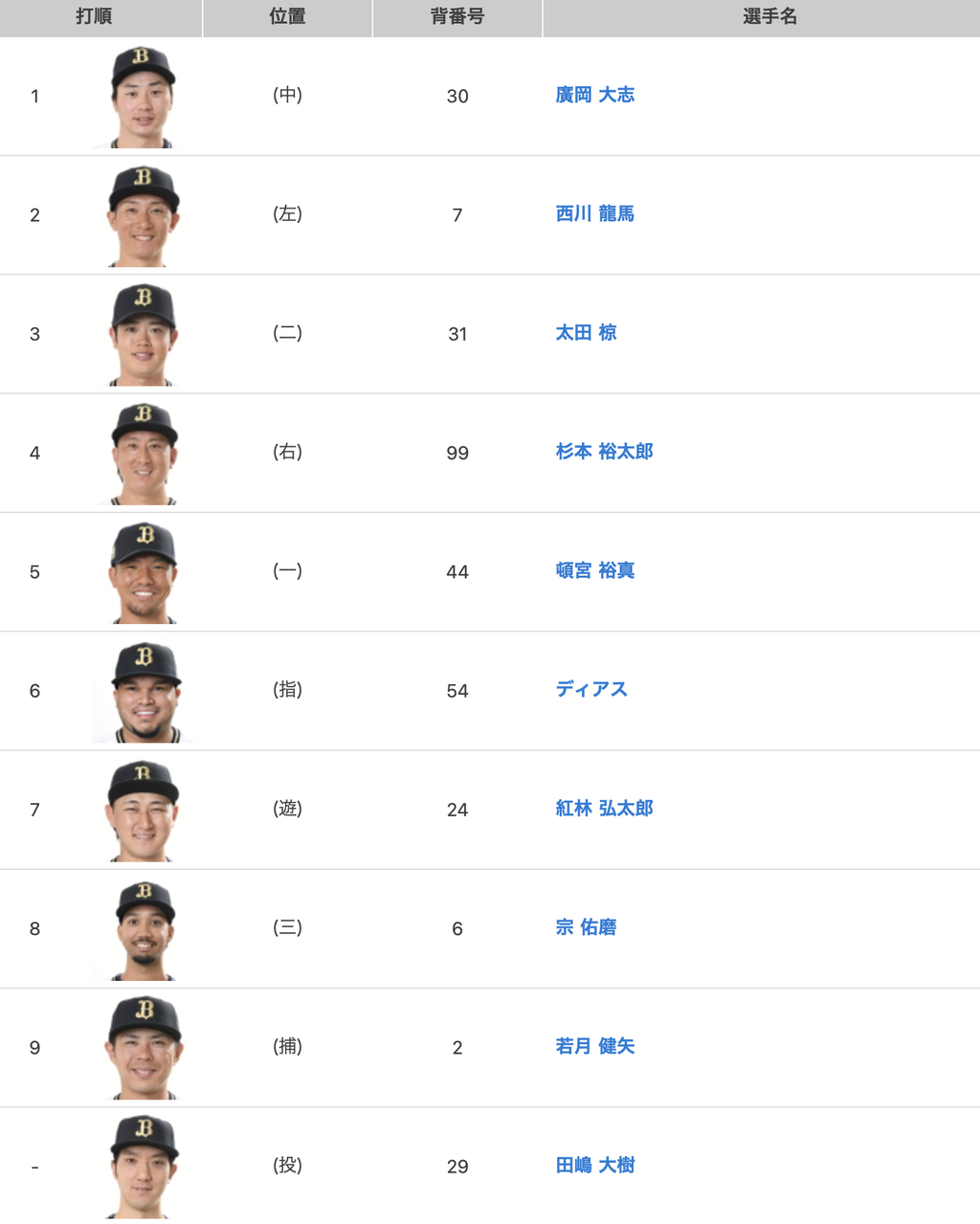
Task: Open player link 廣岡 大志
Action: [594, 95]
